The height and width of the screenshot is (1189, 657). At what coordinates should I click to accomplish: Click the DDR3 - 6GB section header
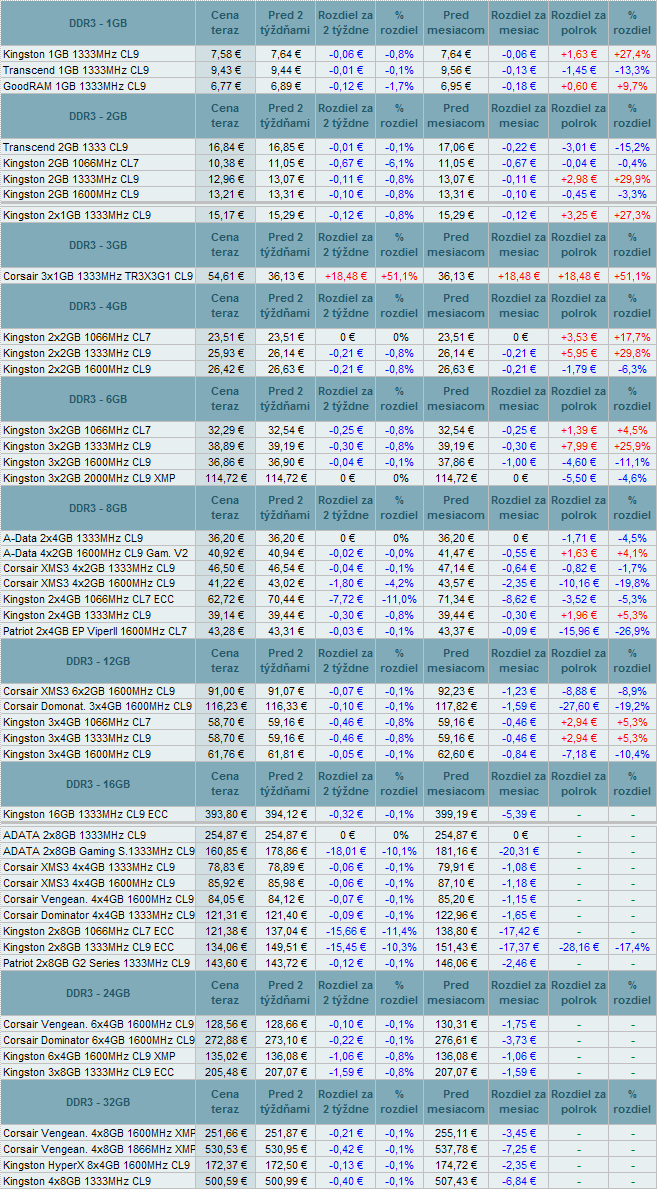point(96,399)
